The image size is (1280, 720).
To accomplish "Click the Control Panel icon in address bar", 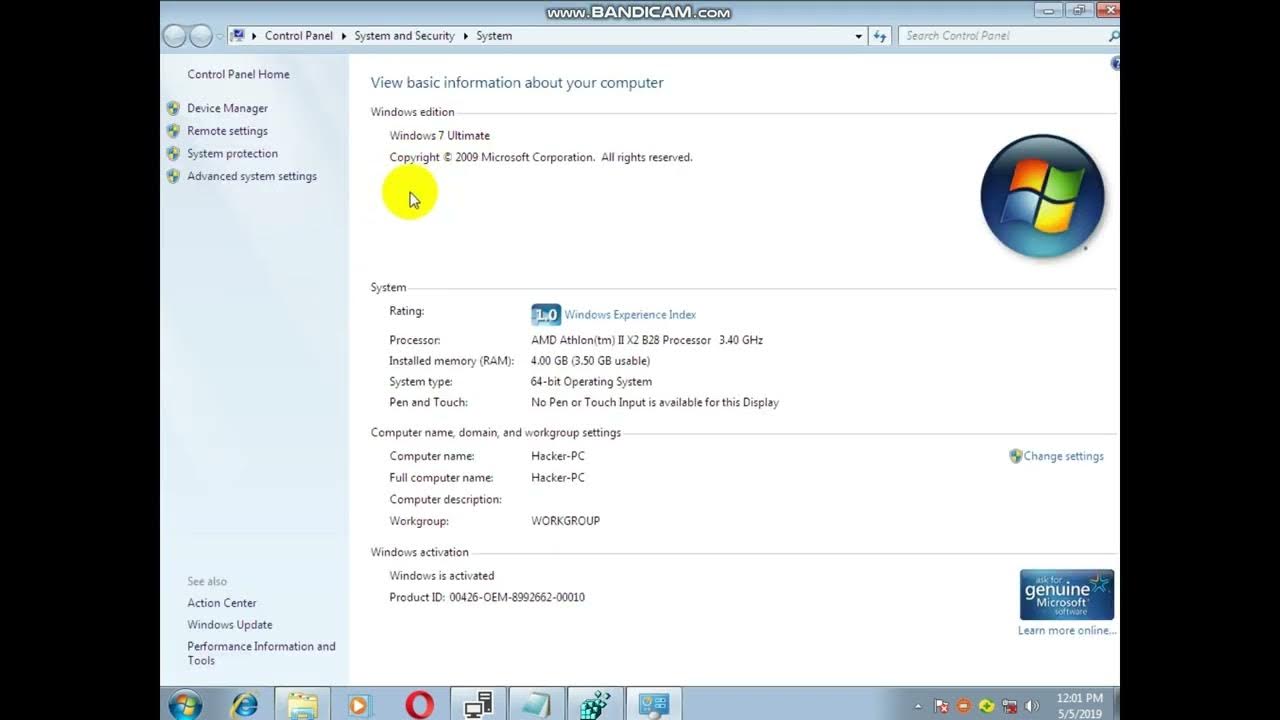I will point(238,35).
